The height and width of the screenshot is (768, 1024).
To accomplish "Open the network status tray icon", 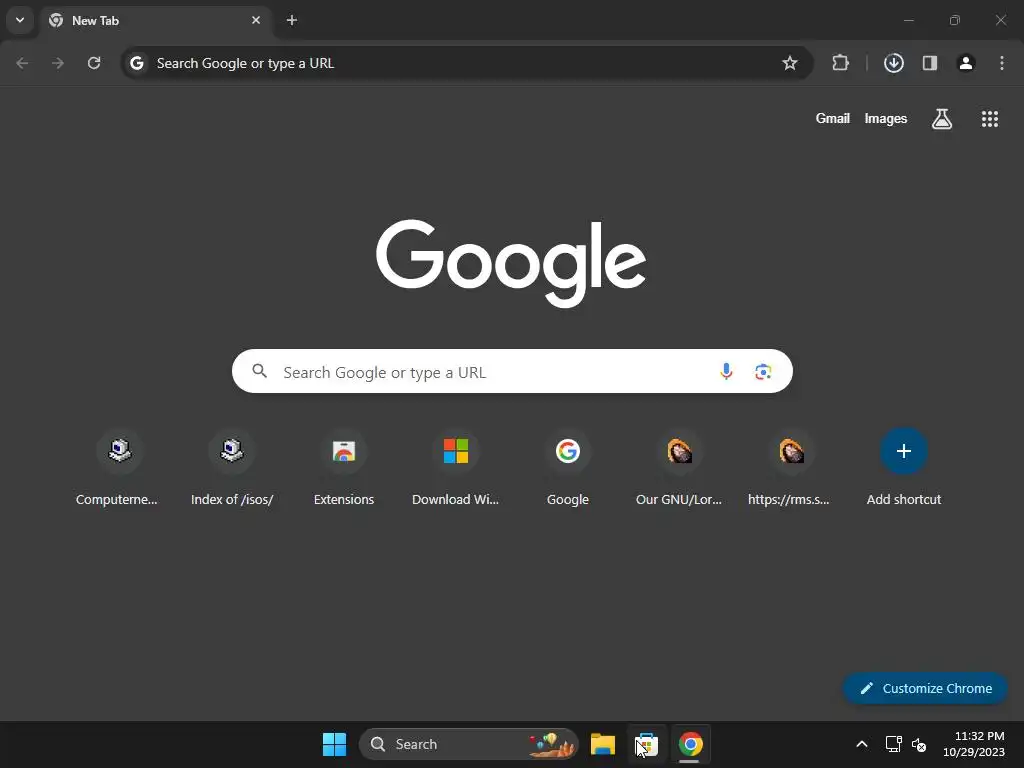I will pyautogui.click(x=893, y=744).
